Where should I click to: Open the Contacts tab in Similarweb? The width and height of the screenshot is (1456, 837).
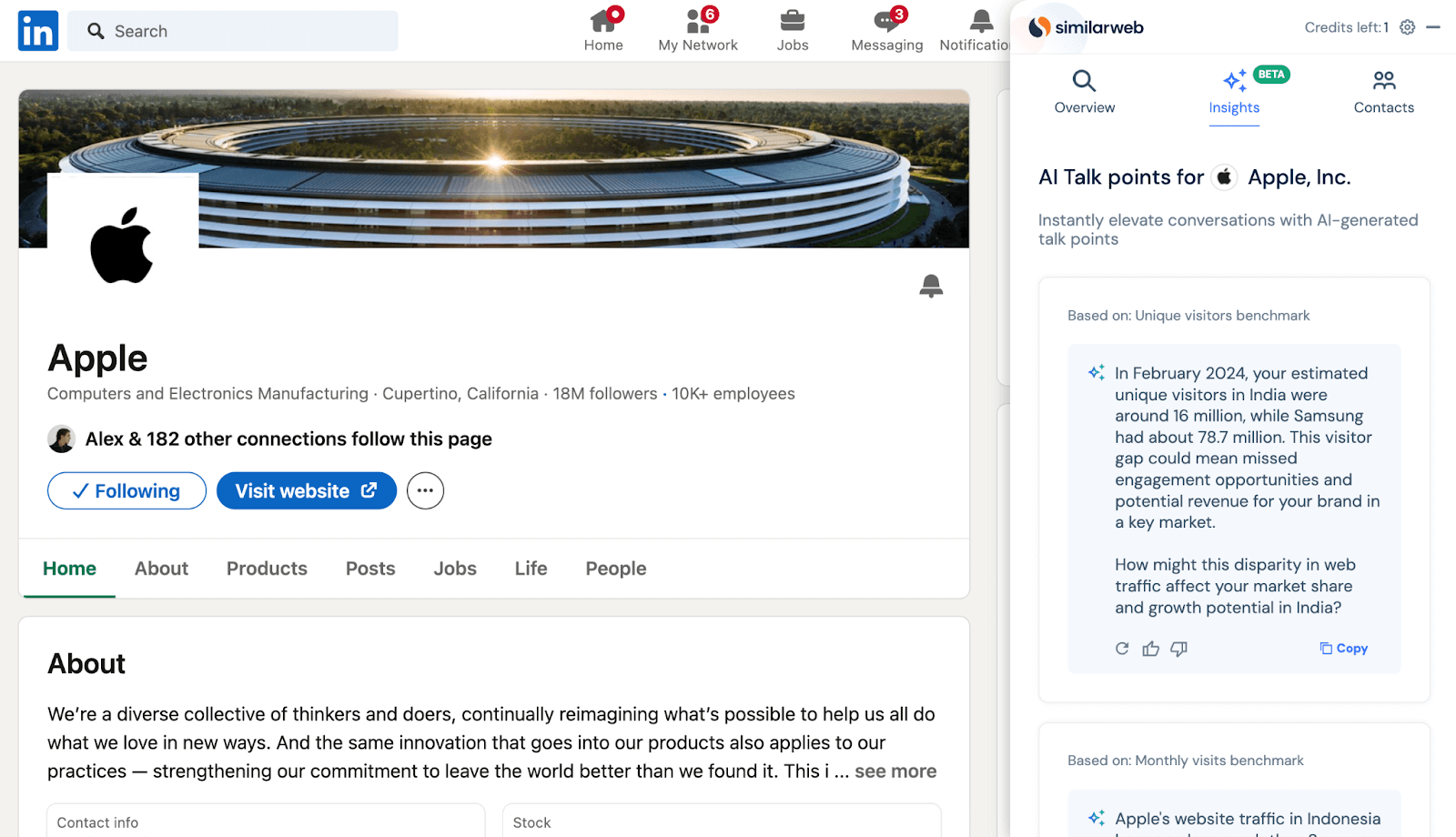1383,92
